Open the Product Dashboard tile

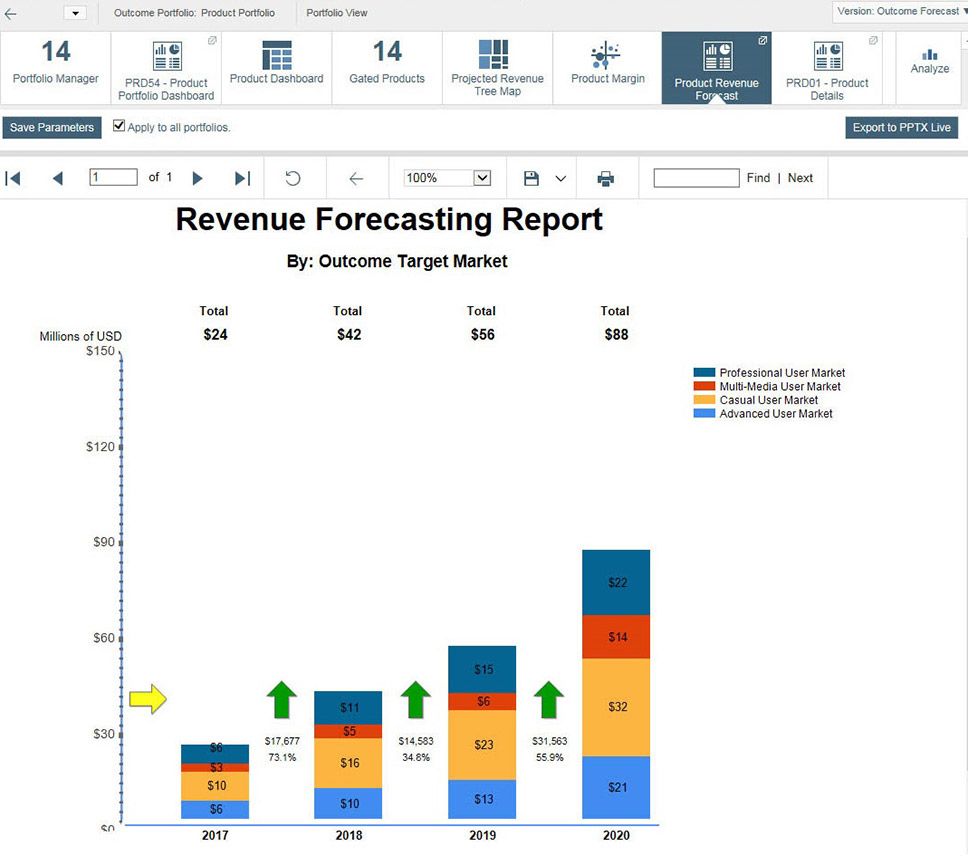(277, 68)
